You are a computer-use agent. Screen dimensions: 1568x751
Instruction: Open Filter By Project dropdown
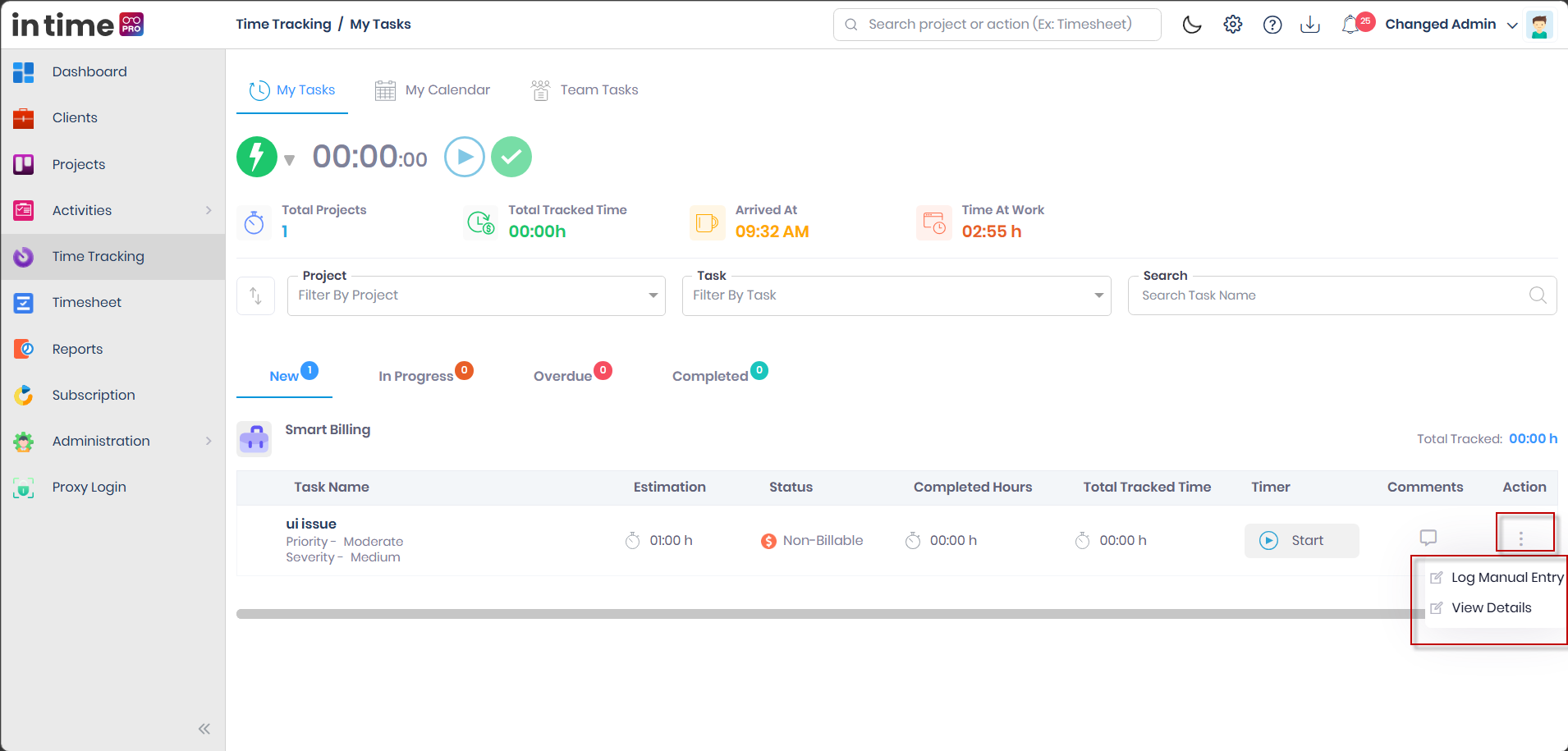(x=476, y=295)
